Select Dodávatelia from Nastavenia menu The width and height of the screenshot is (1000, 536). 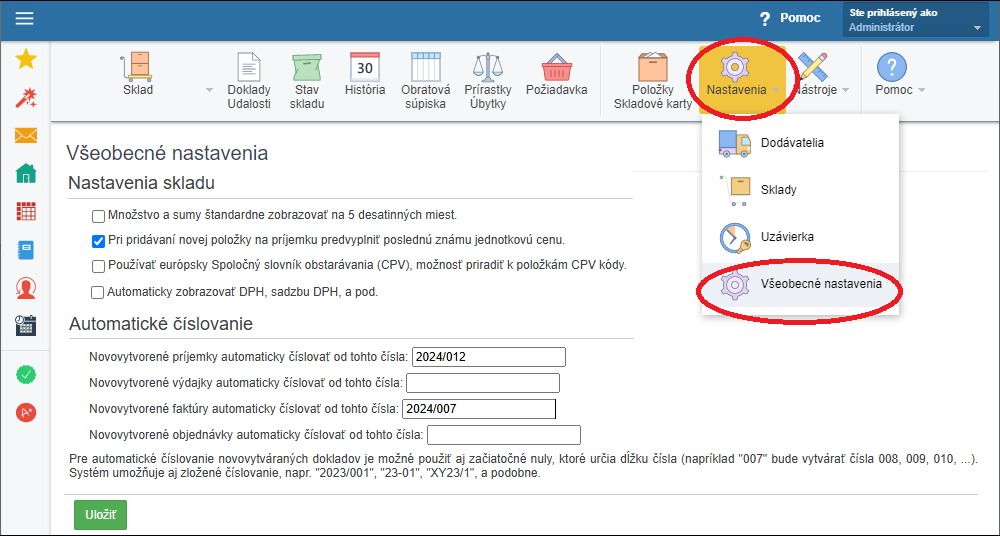click(x=792, y=143)
